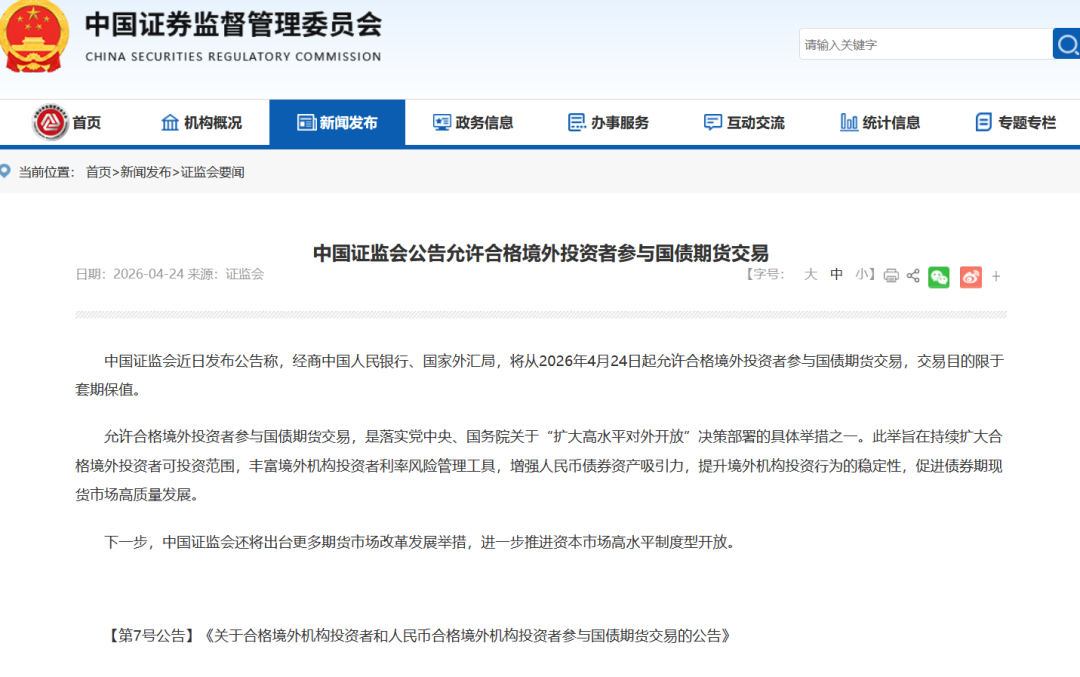
Task: Click the document icon beside 办事服务
Action: pos(576,122)
